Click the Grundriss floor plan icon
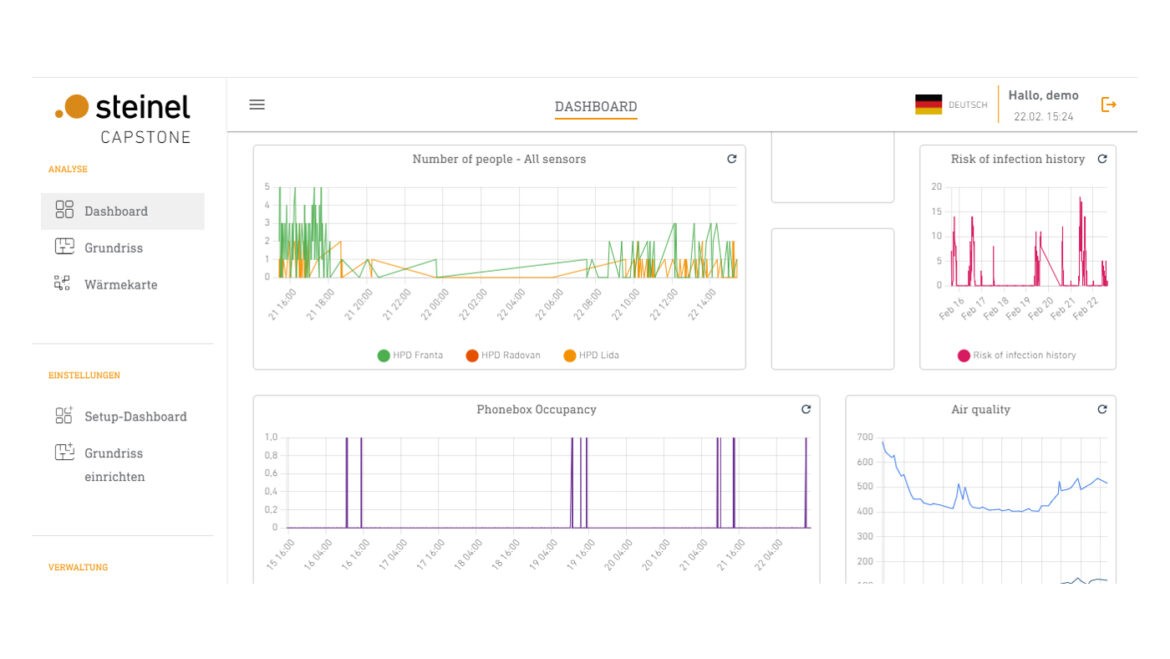 click(64, 248)
